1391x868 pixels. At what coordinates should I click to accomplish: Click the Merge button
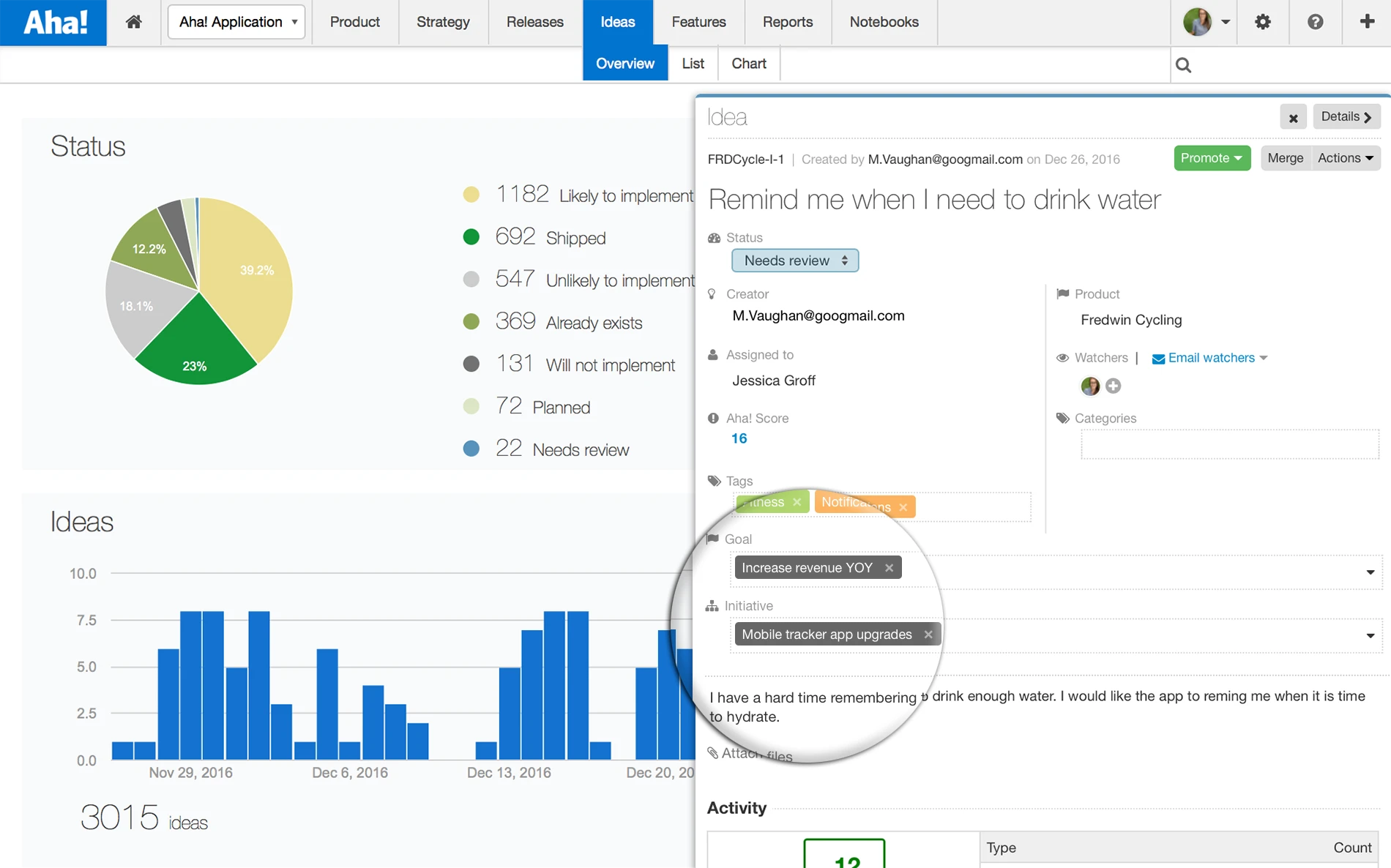point(1285,158)
